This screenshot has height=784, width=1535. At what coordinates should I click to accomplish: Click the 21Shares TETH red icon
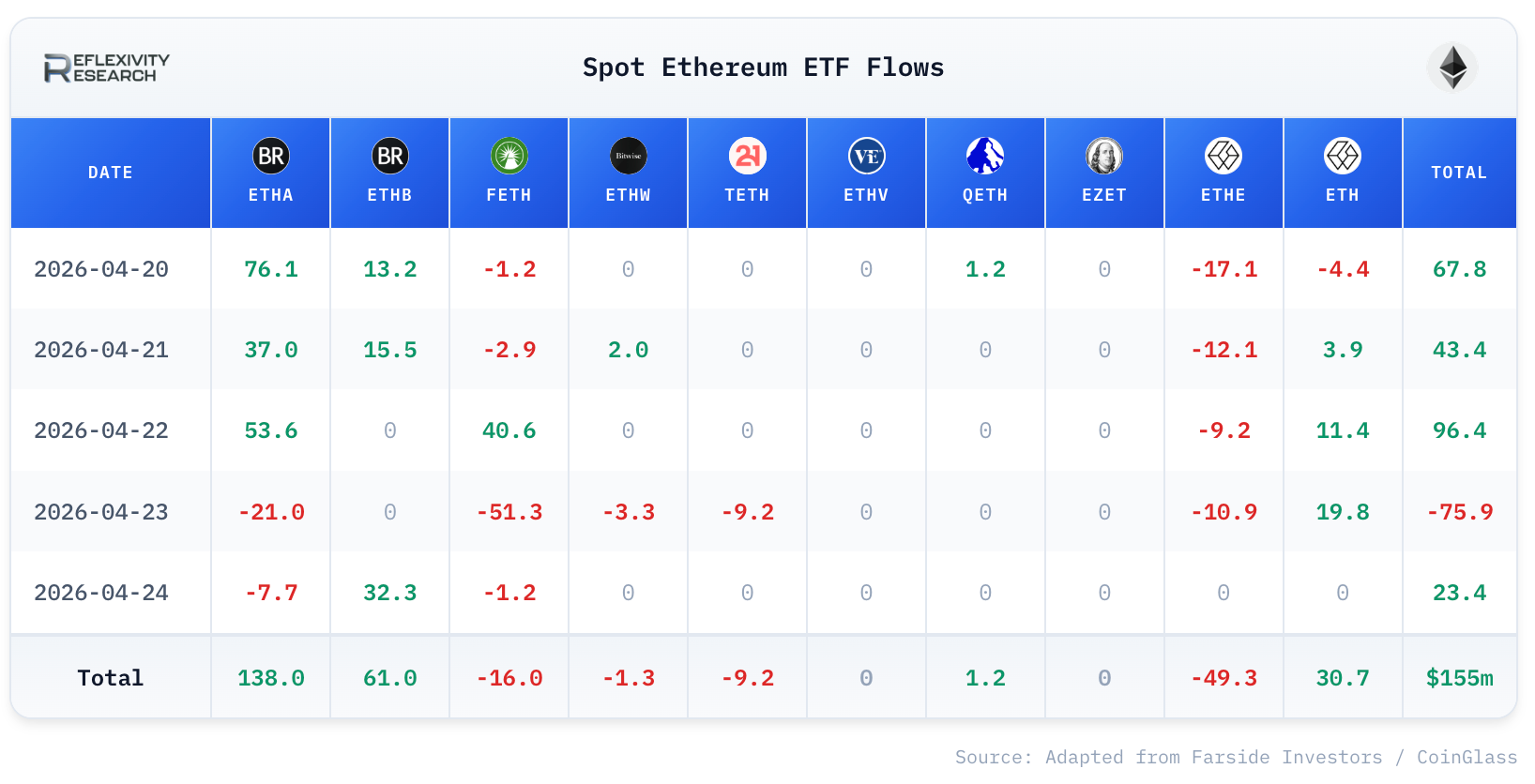click(748, 156)
